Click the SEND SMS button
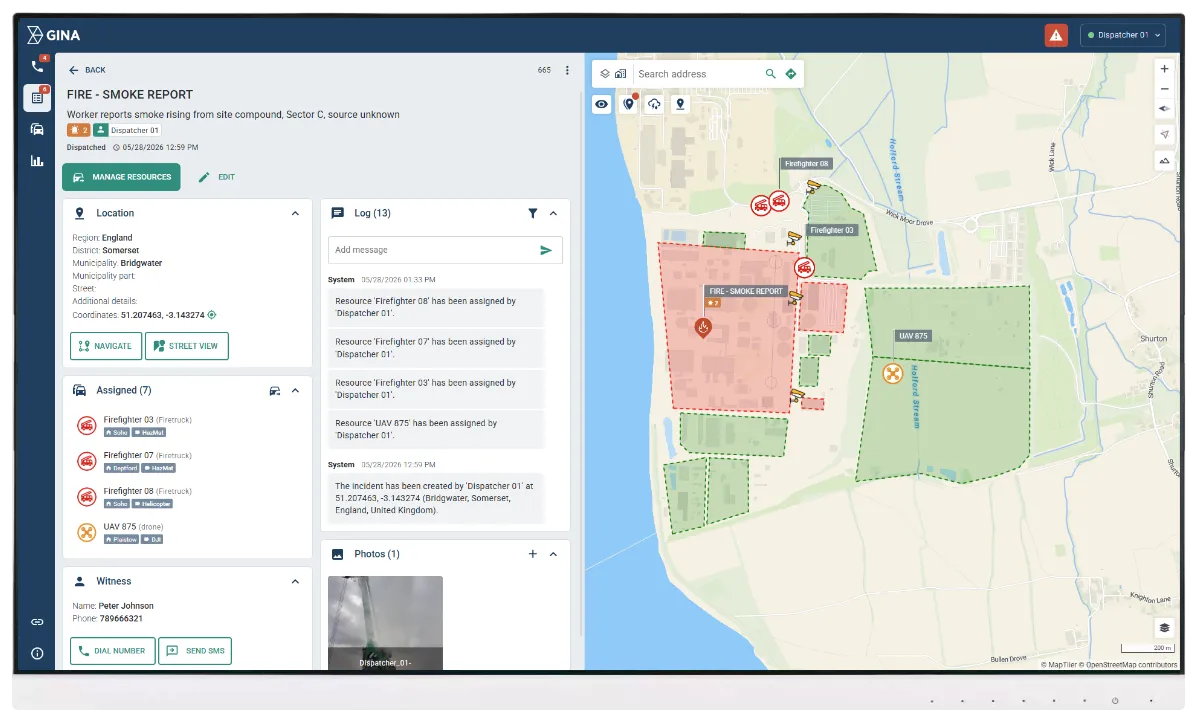Screen dimensions: 1200x718 coord(195,651)
